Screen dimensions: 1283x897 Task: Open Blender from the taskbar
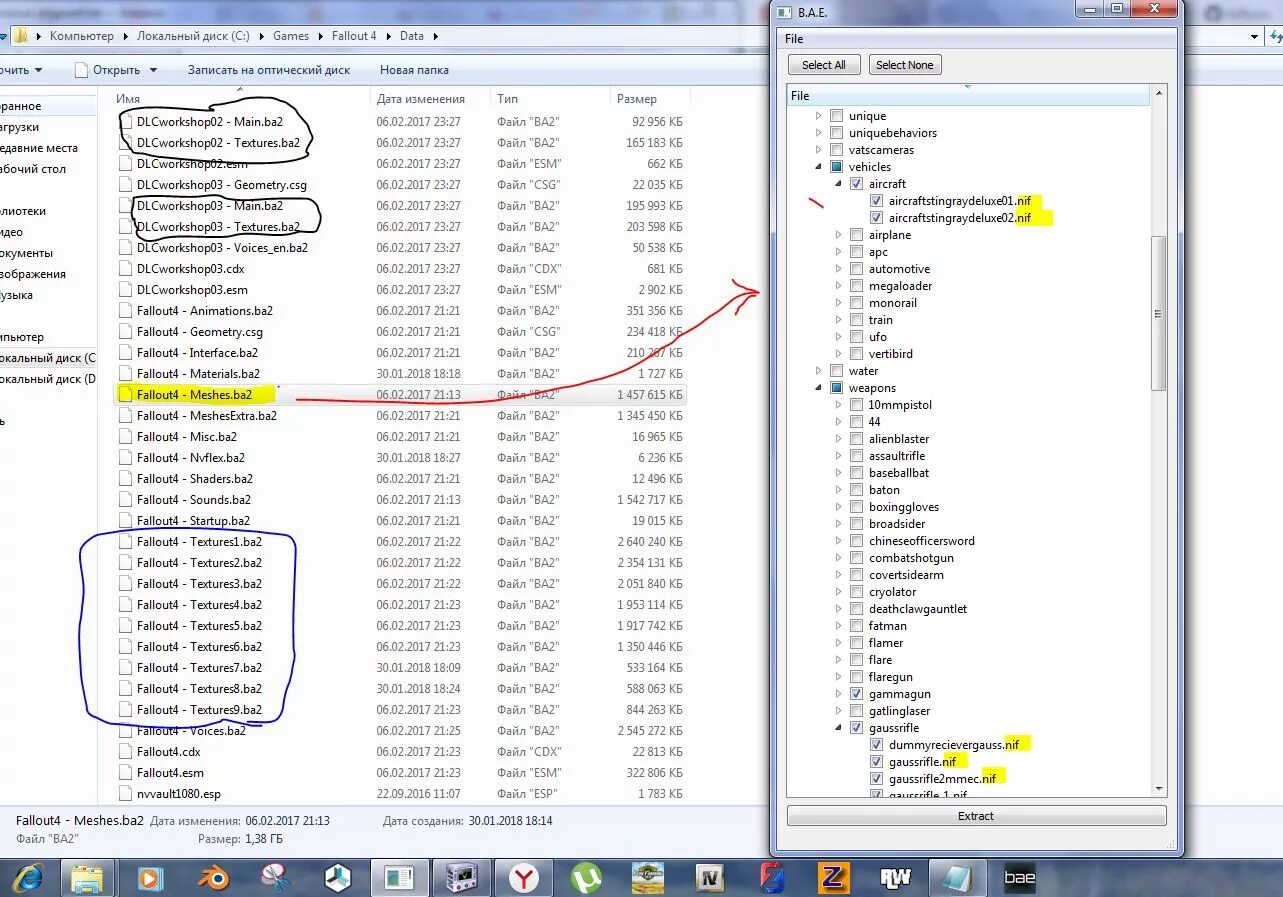click(212, 878)
